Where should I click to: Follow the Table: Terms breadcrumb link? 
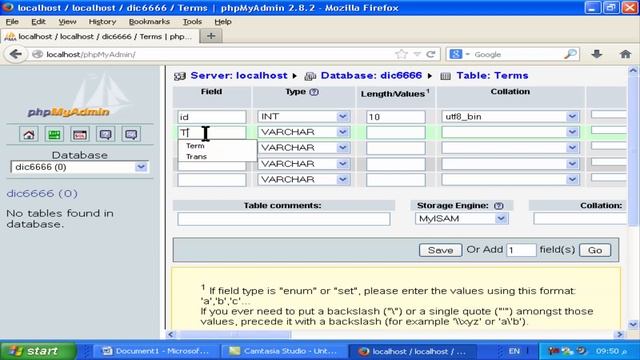[x=492, y=76]
